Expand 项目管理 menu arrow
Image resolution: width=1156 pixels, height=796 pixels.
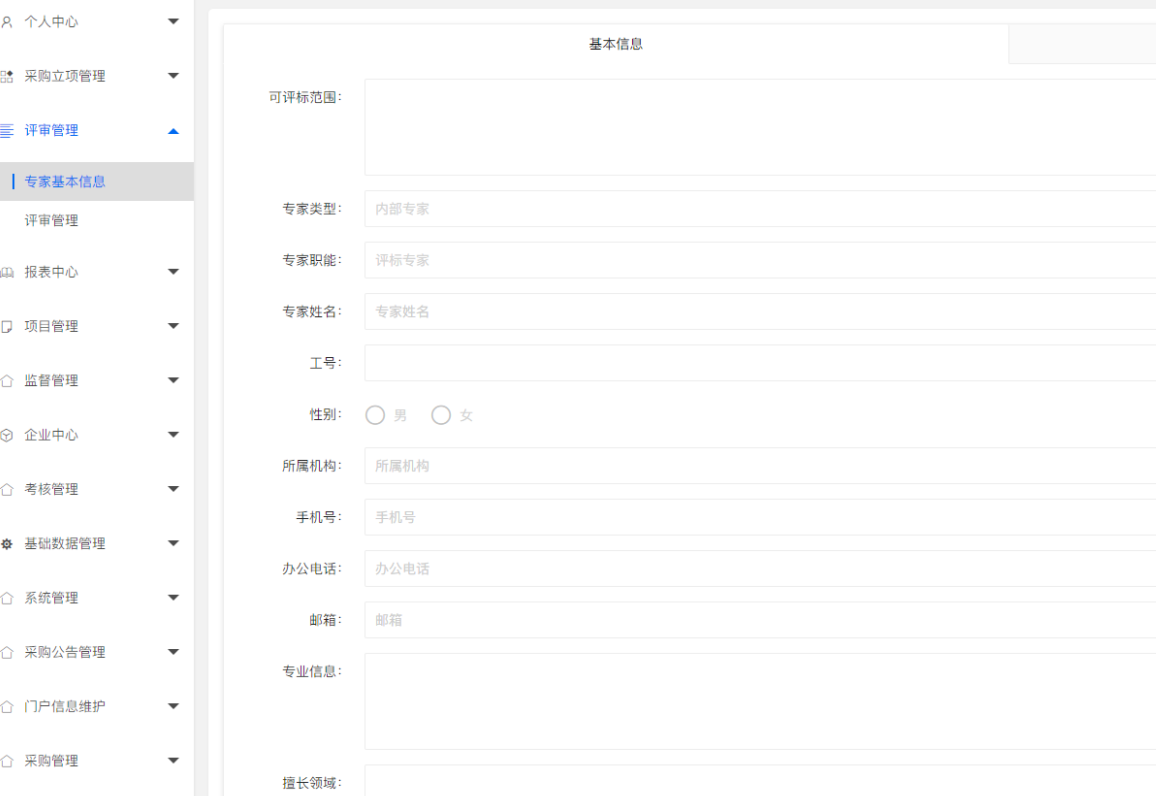pyautogui.click(x=173, y=326)
